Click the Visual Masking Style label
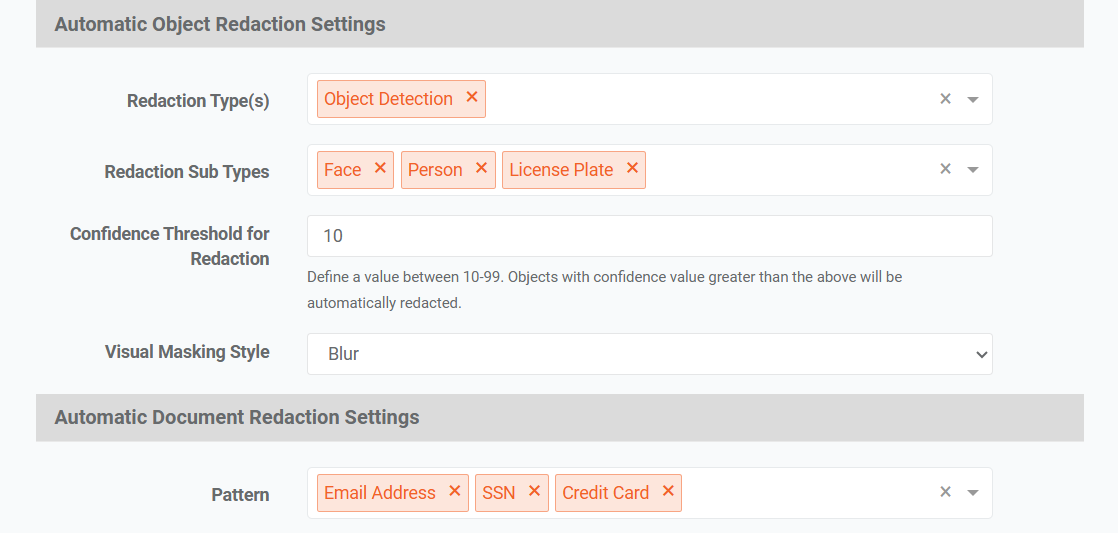Viewport: 1118px width, 533px height. (x=187, y=352)
